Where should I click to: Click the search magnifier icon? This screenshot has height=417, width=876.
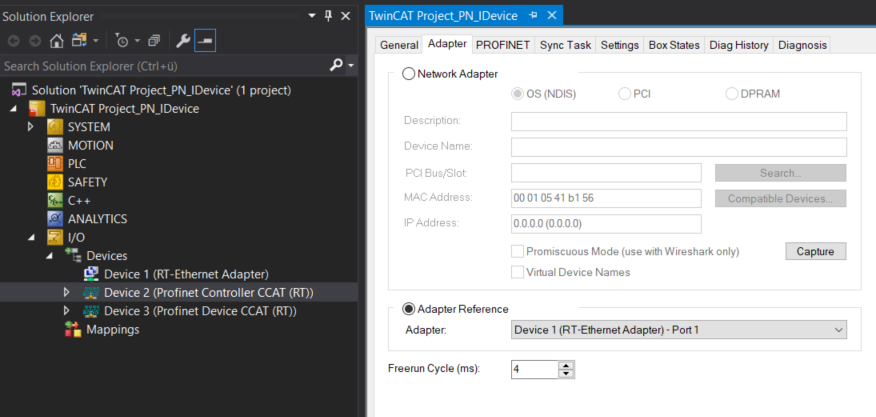336,65
